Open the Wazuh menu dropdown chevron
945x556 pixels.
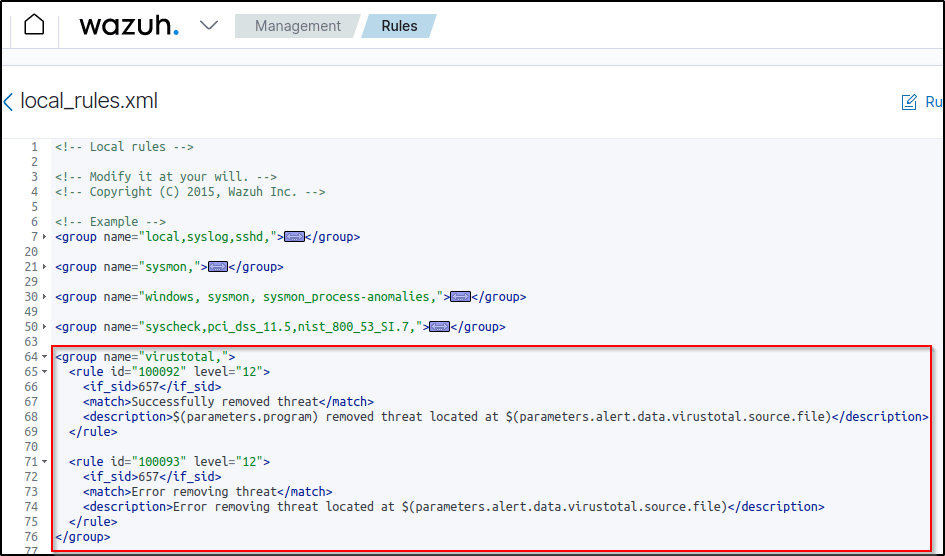[x=209, y=25]
